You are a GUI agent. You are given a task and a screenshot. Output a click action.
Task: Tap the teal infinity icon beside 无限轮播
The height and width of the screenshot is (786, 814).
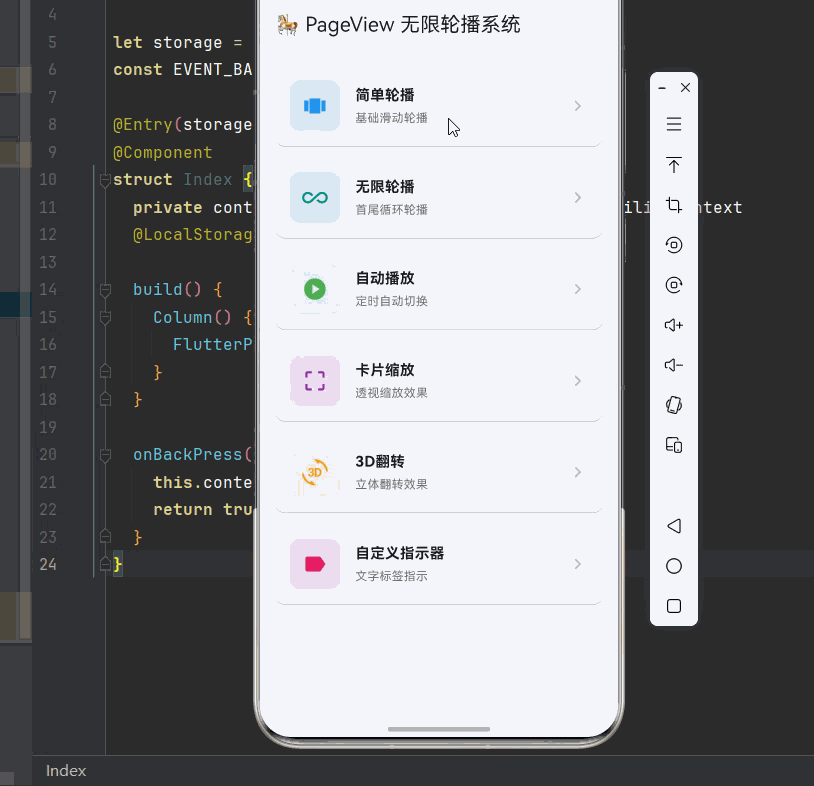(x=314, y=197)
